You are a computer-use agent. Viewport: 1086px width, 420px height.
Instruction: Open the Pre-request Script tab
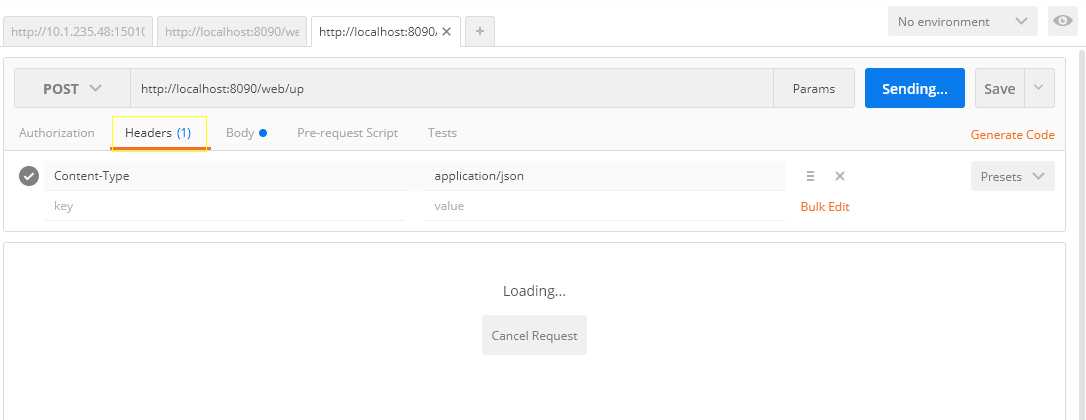tap(348, 132)
